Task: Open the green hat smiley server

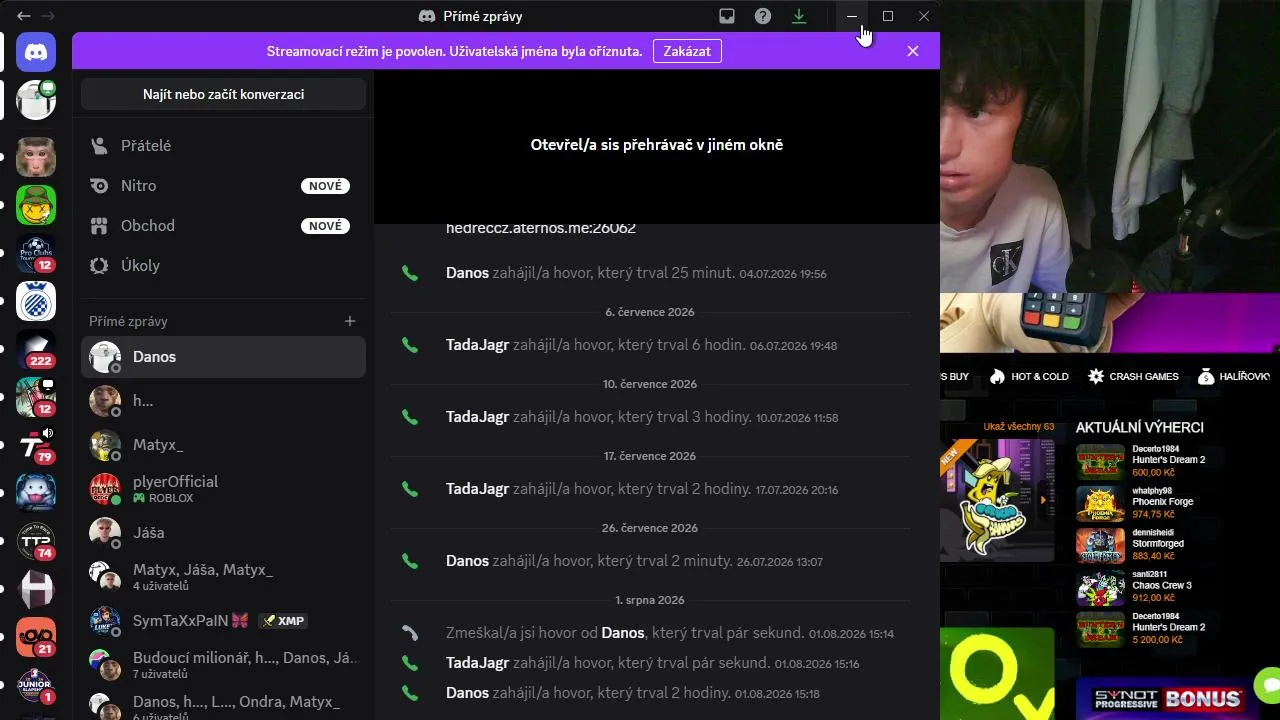Action: point(36,205)
